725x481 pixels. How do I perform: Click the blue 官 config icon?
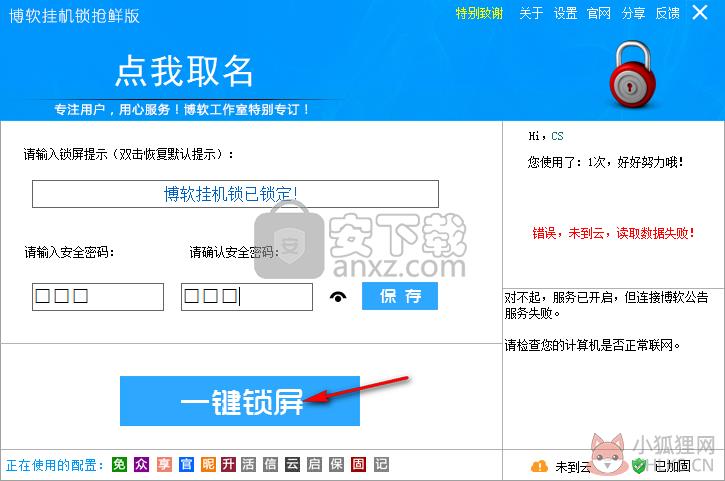(x=186, y=464)
